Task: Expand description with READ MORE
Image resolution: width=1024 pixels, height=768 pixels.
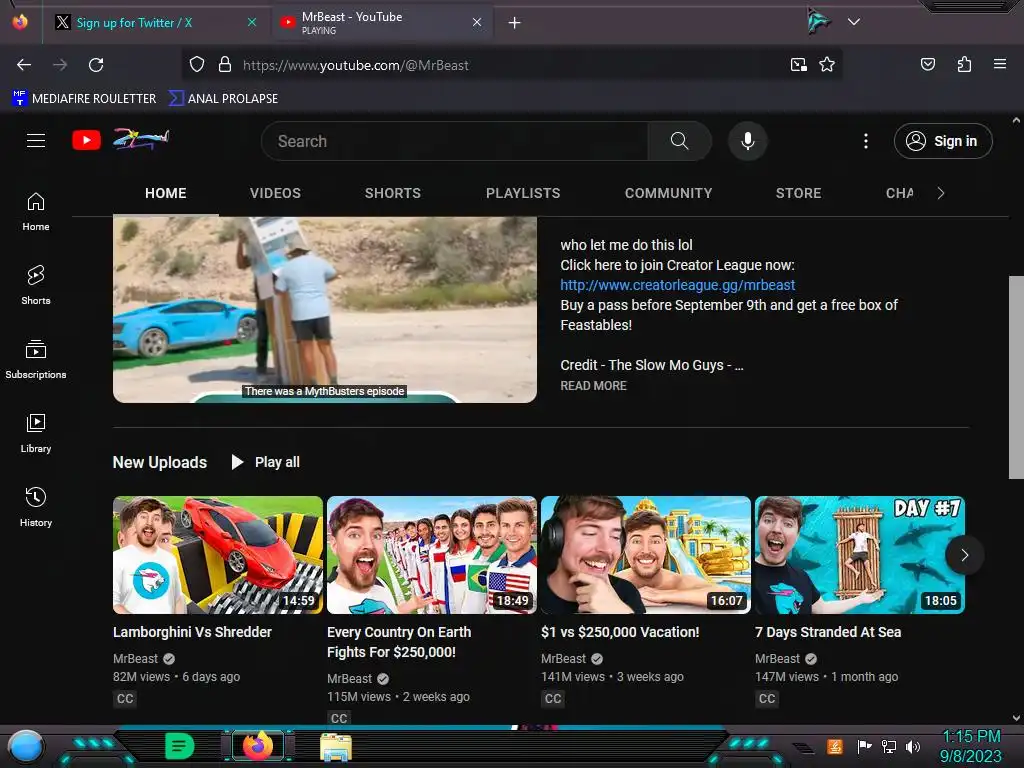Action: pos(593,385)
